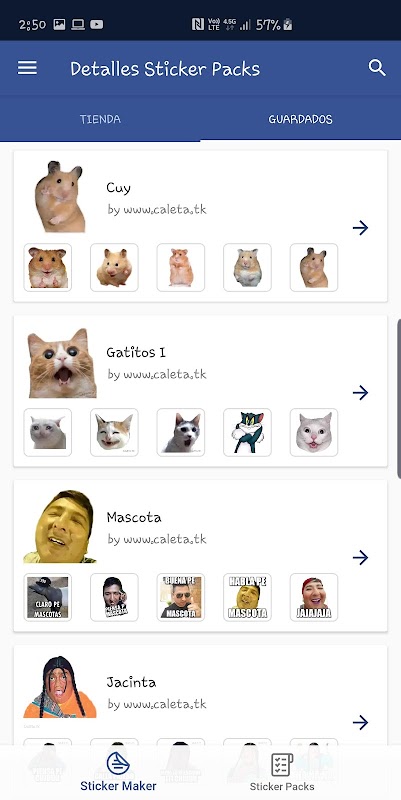Switch to the TIENDA tab
The width and height of the screenshot is (401, 800).
click(x=100, y=119)
